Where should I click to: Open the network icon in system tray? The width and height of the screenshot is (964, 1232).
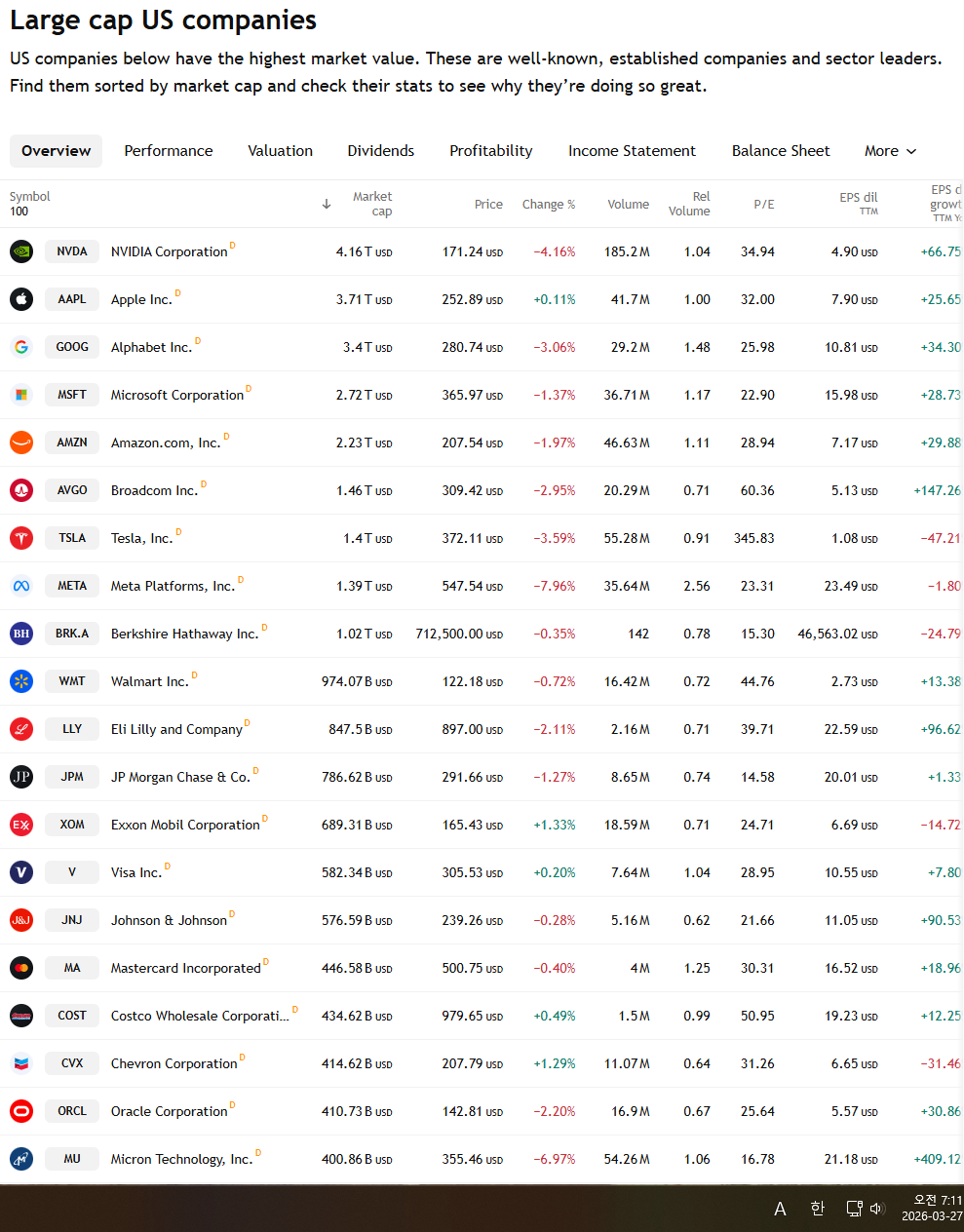(854, 1209)
